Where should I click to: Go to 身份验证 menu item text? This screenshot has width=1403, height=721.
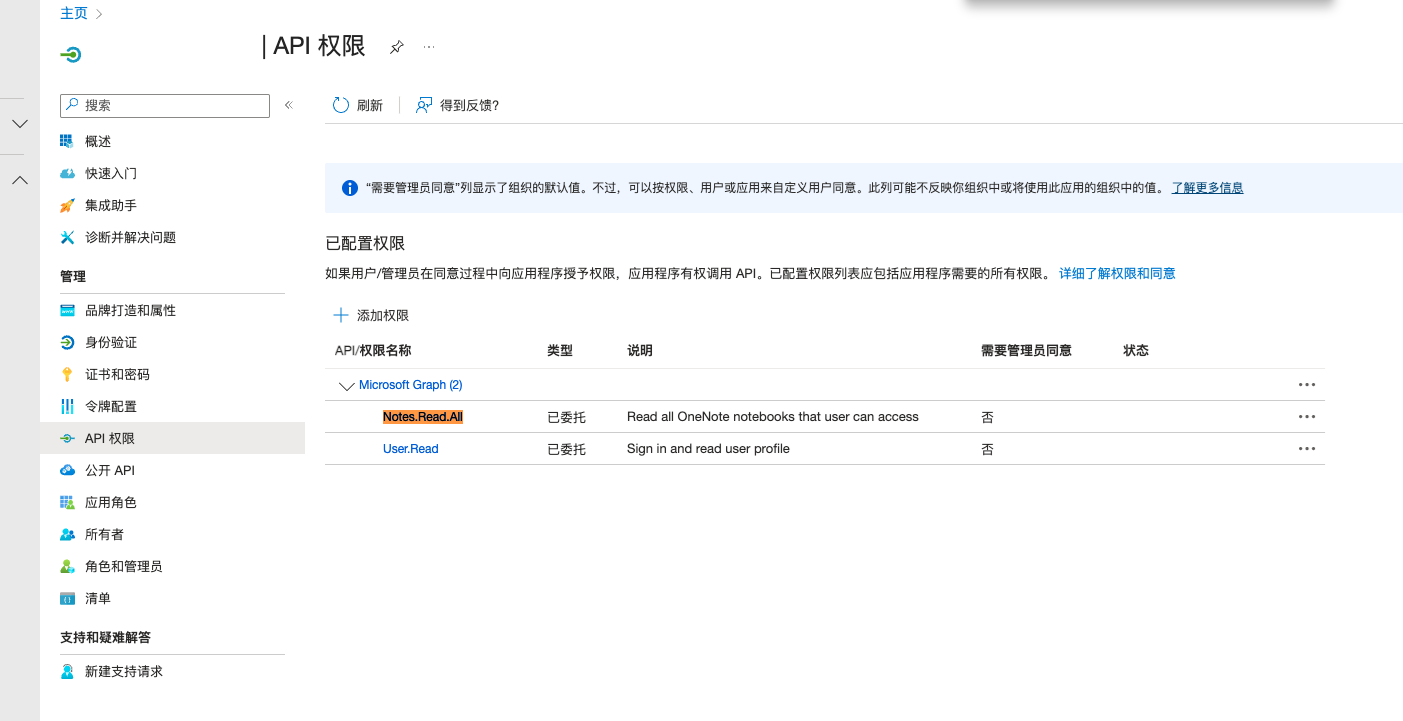pos(111,342)
